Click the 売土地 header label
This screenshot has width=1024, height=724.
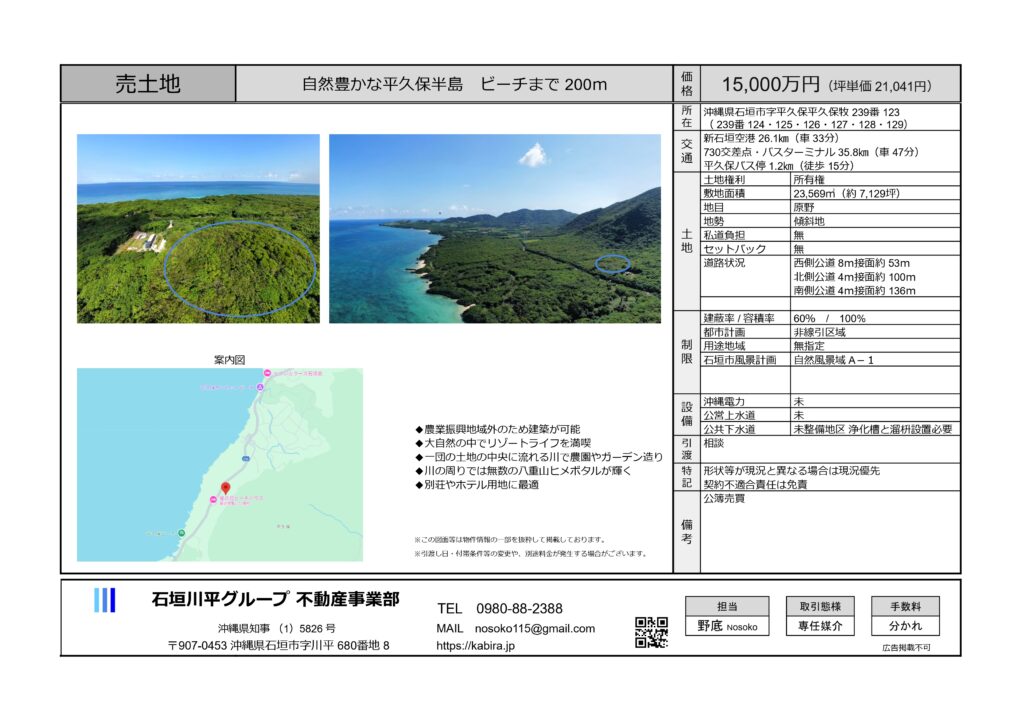tap(148, 85)
